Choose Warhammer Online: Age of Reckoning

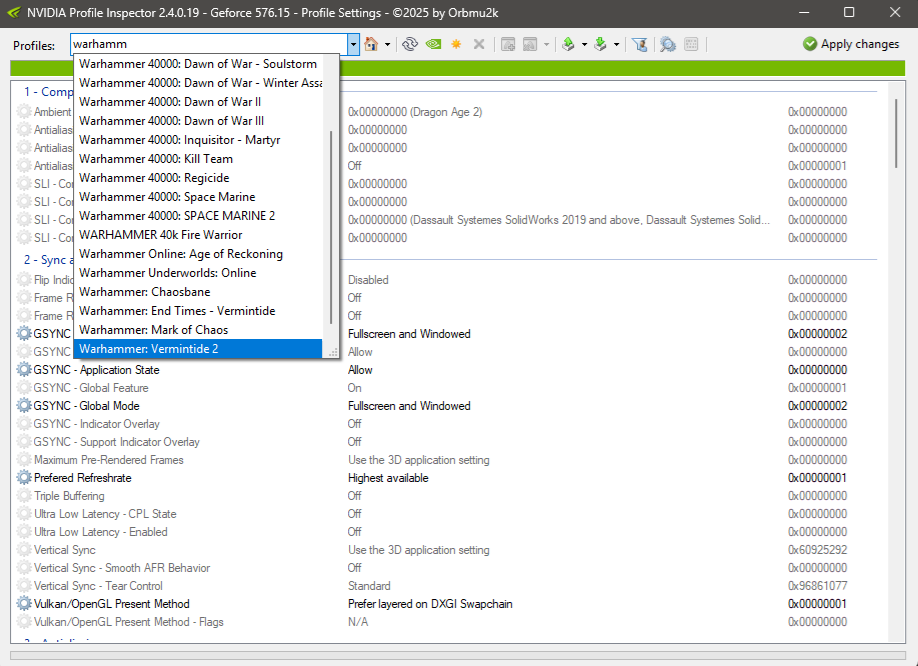[198, 254]
